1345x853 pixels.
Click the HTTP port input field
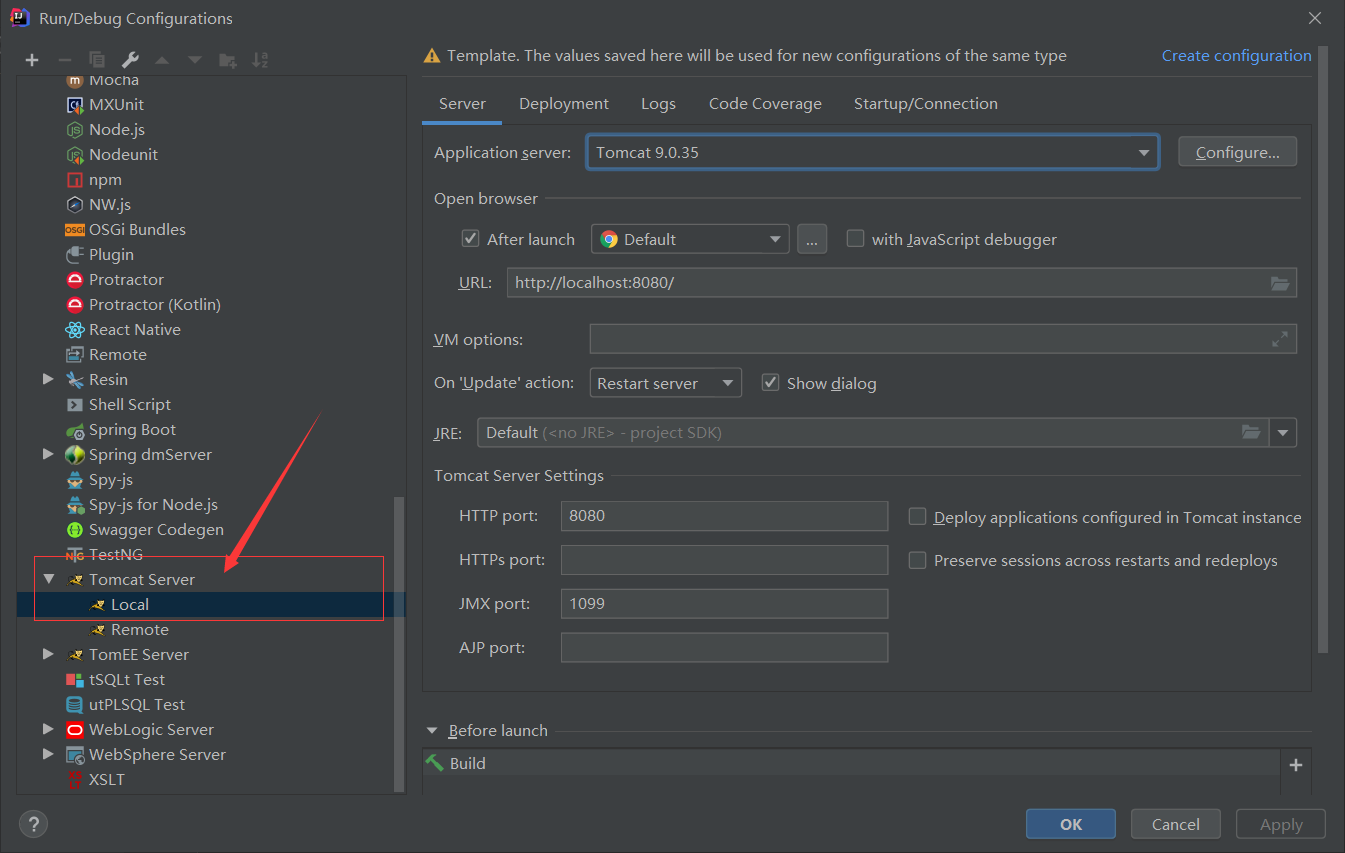724,516
